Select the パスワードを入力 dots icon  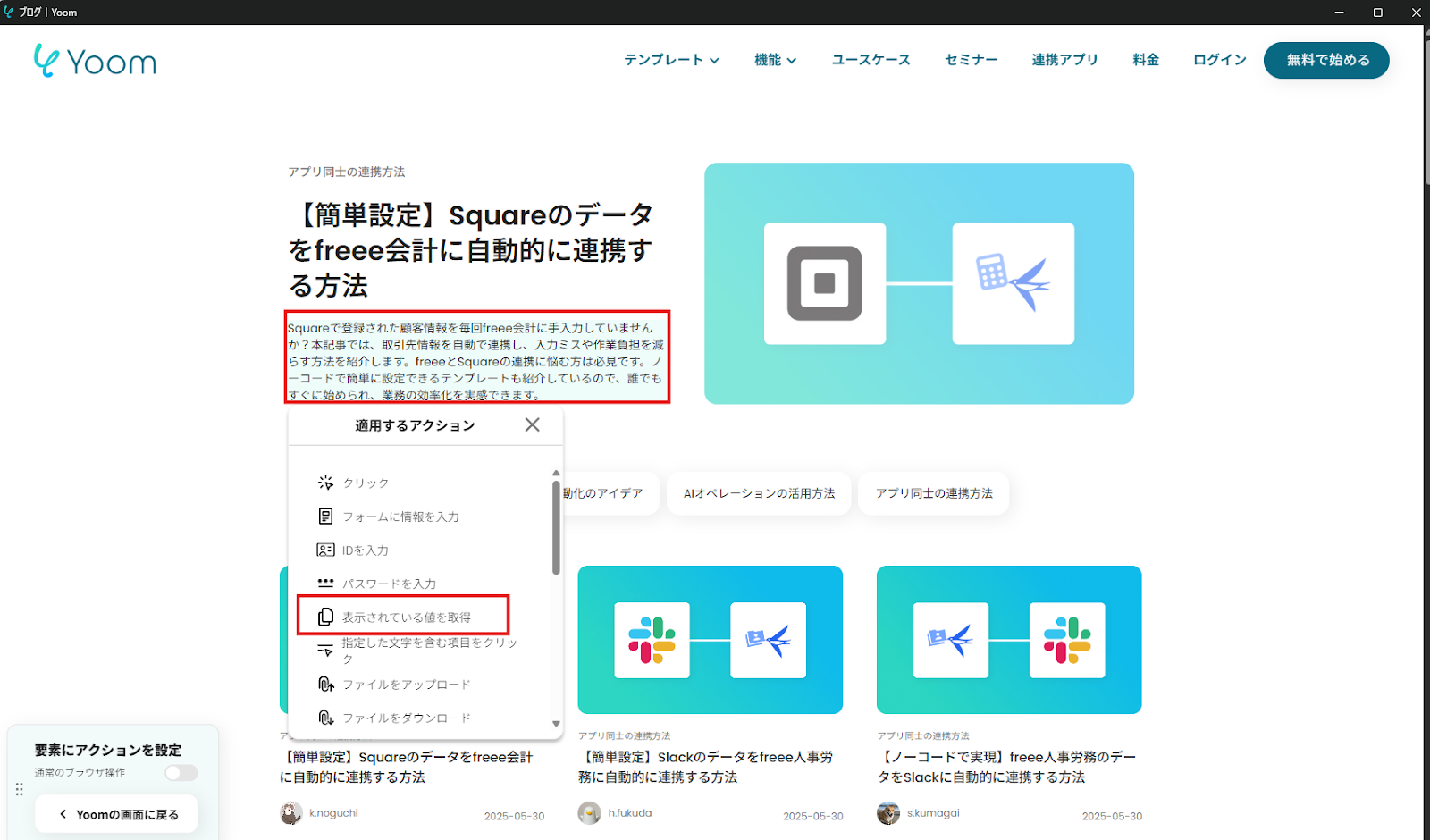coord(325,584)
